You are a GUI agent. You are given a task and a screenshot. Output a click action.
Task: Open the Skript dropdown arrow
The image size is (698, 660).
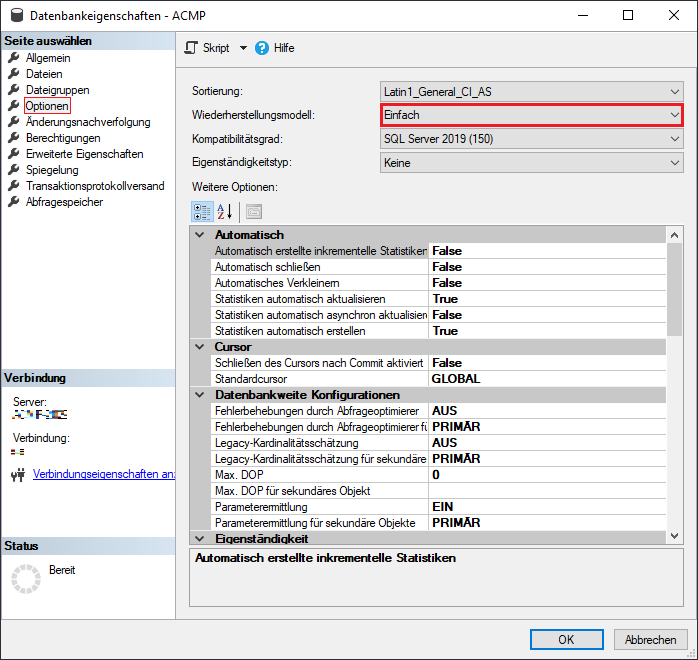pyautogui.click(x=243, y=48)
